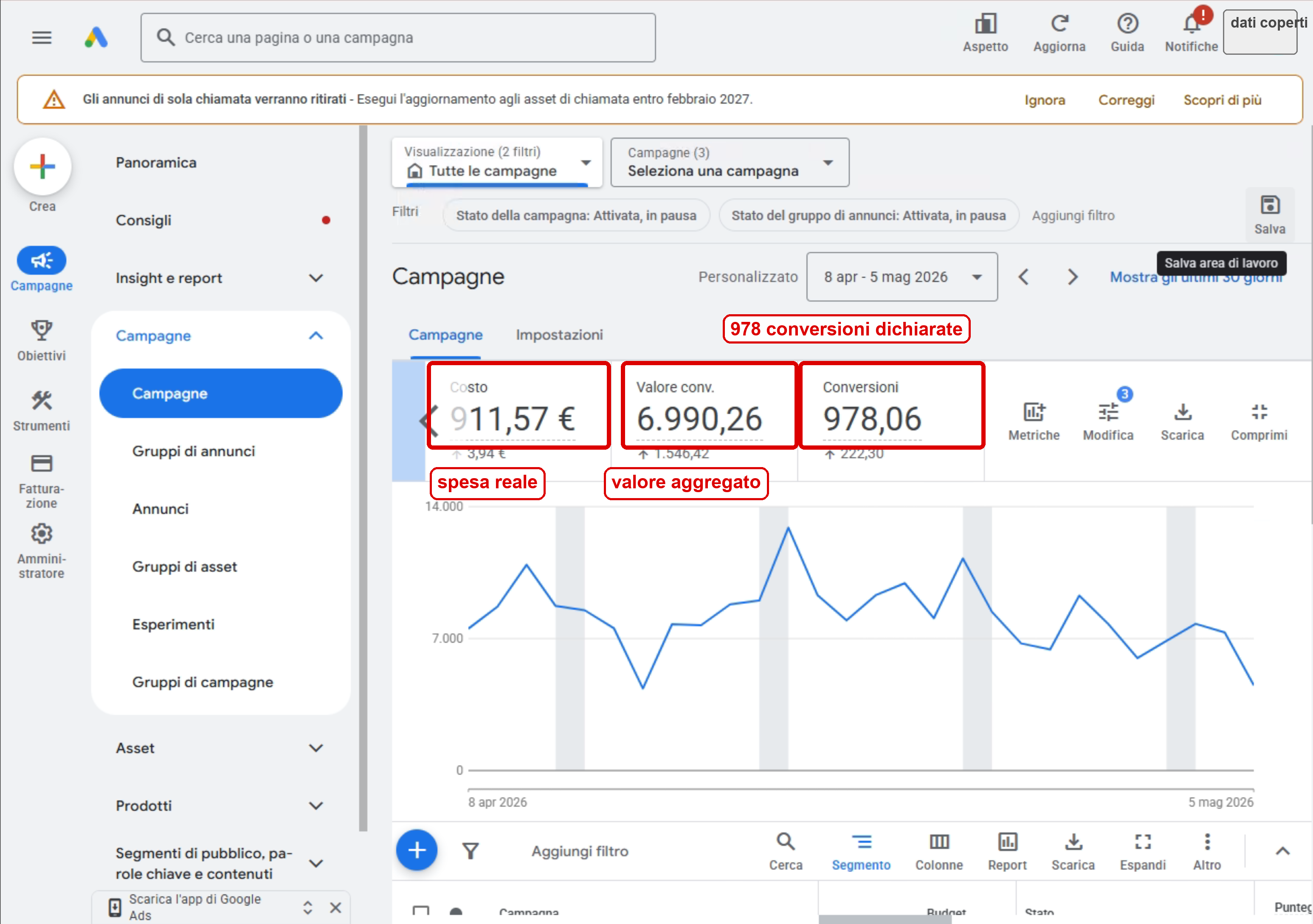This screenshot has height=924, width=1313.
Task: Open Annunci in the sidebar
Action: (160, 510)
